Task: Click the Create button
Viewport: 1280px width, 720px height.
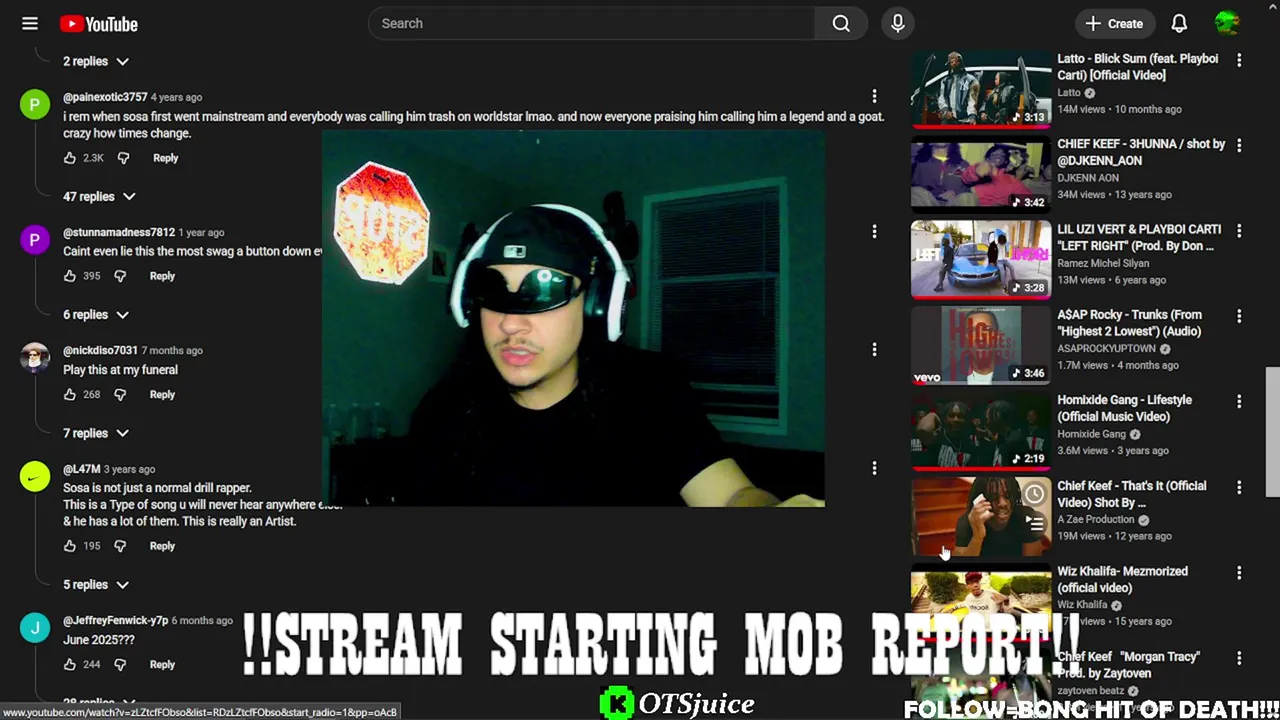Action: pos(1114,24)
